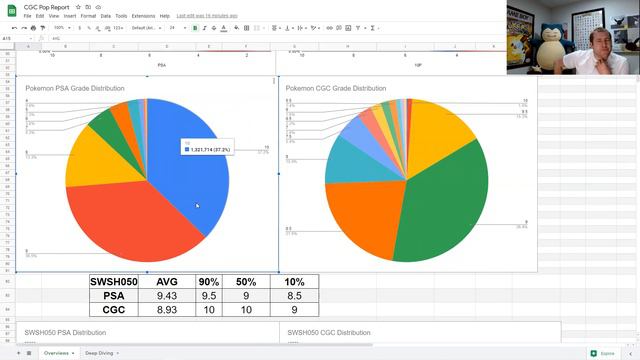
Task: Open more number formats dropdown
Action: pos(118,28)
